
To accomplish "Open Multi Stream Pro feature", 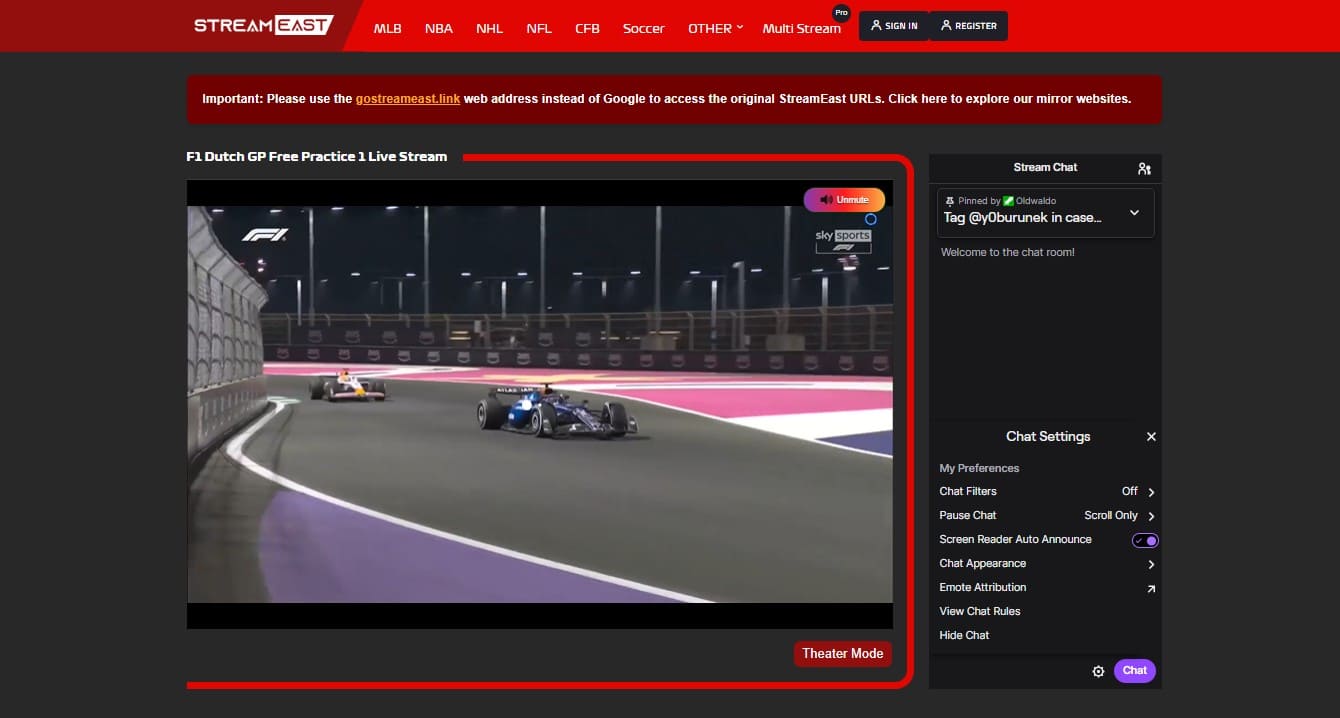I will (x=802, y=28).
